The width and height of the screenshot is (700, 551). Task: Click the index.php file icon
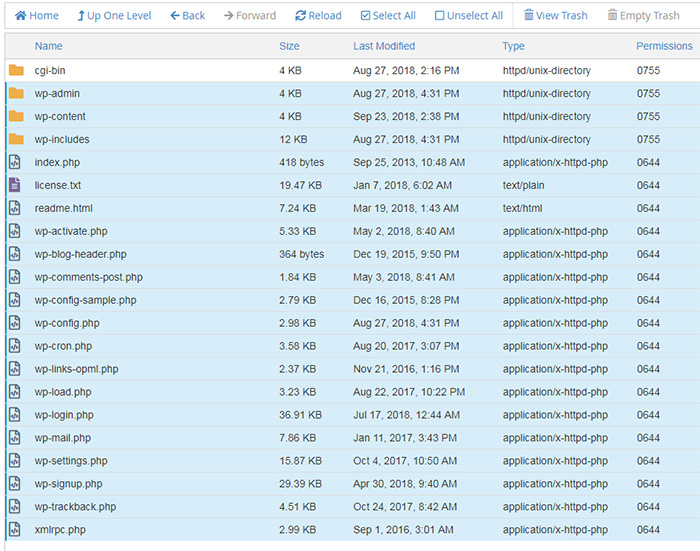(15, 162)
